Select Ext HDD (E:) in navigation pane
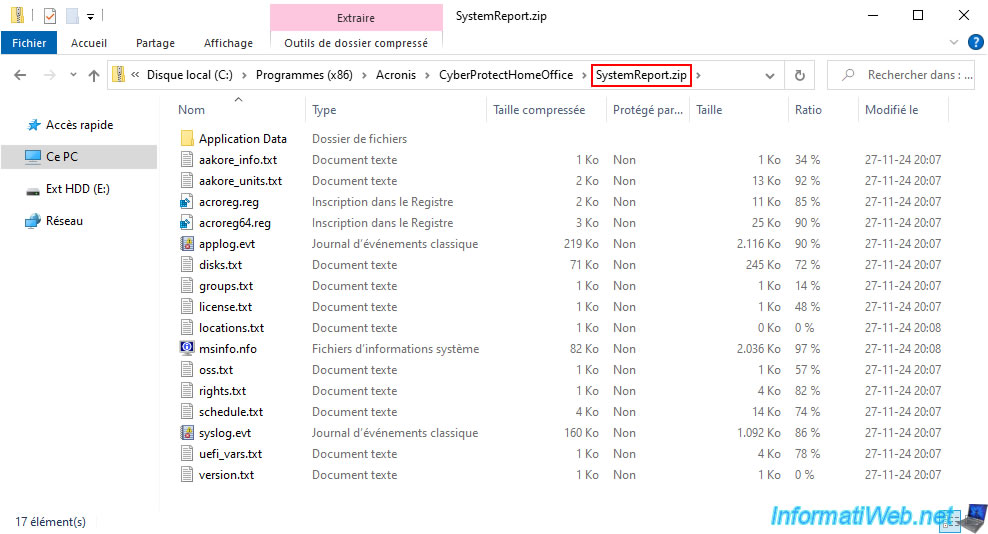 tap(79, 189)
